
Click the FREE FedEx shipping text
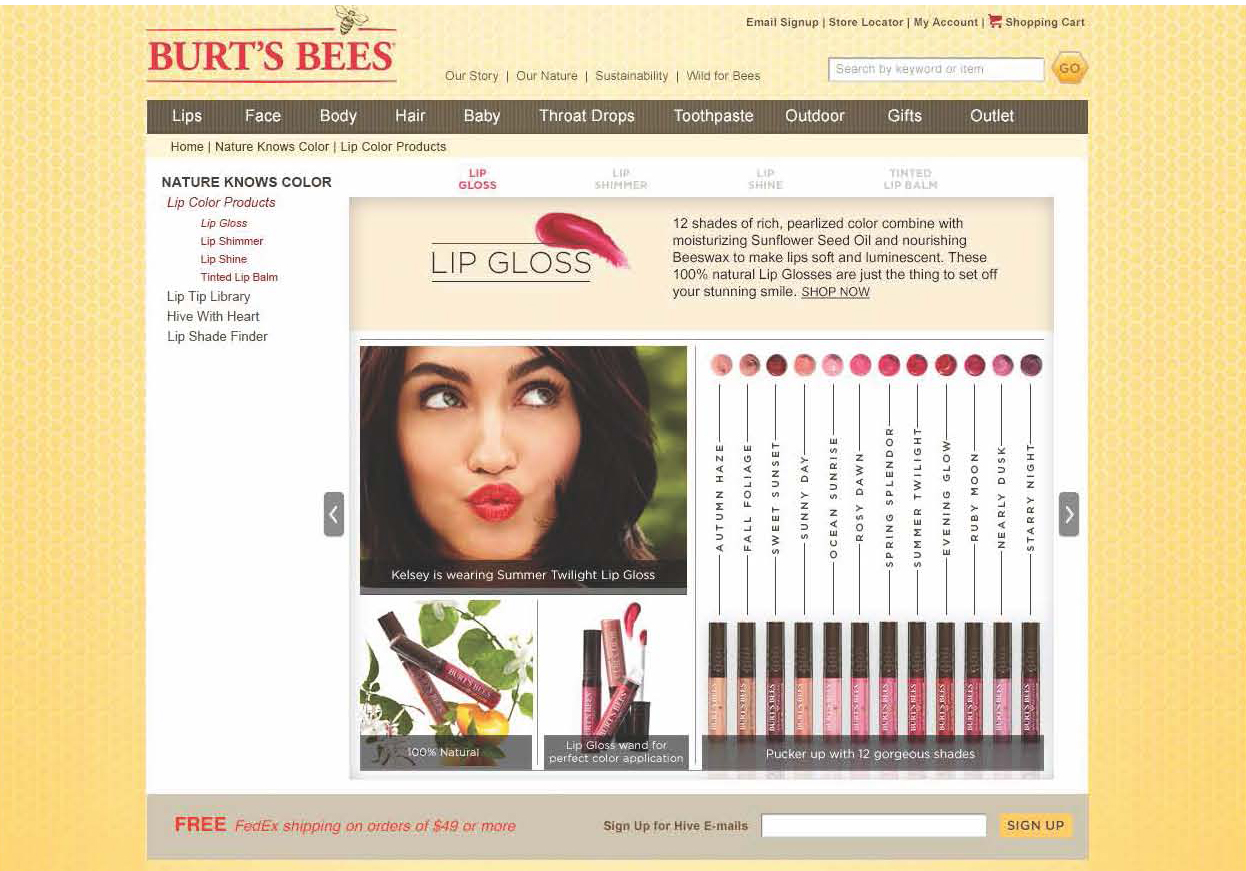(345, 826)
